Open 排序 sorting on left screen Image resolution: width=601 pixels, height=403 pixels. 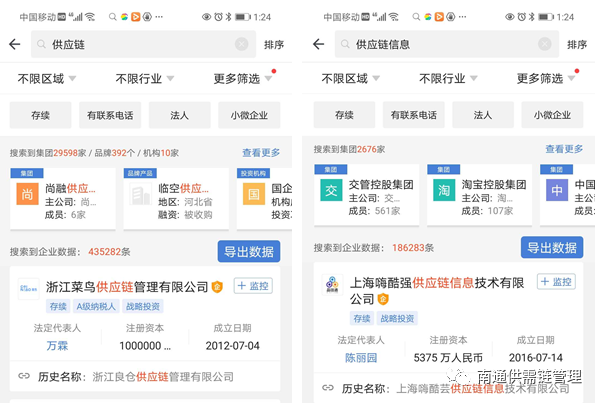tap(274, 45)
